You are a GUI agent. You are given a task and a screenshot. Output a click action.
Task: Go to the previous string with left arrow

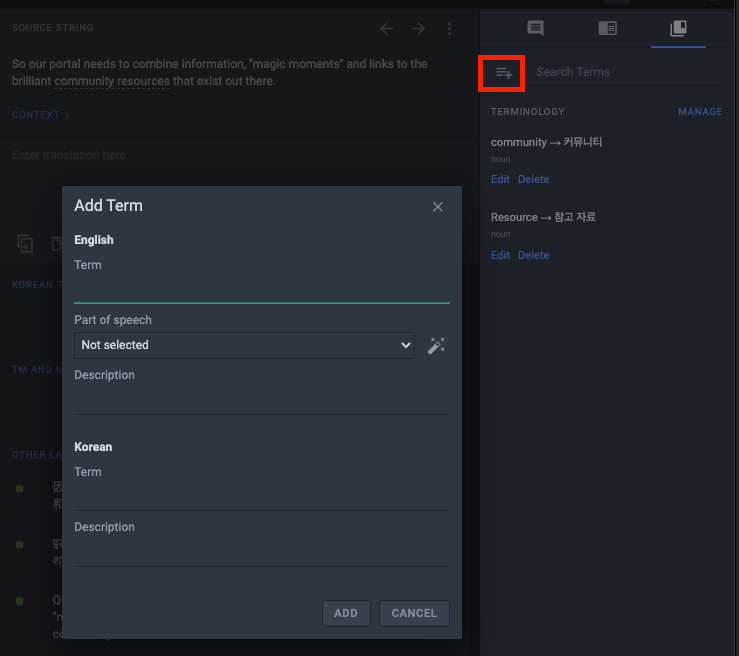(387, 28)
